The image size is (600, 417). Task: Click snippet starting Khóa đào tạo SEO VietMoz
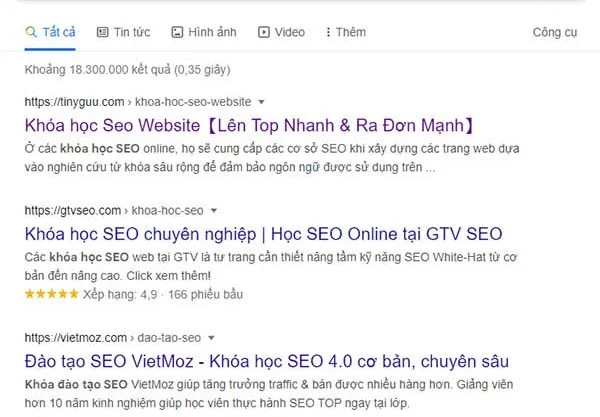tap(269, 393)
